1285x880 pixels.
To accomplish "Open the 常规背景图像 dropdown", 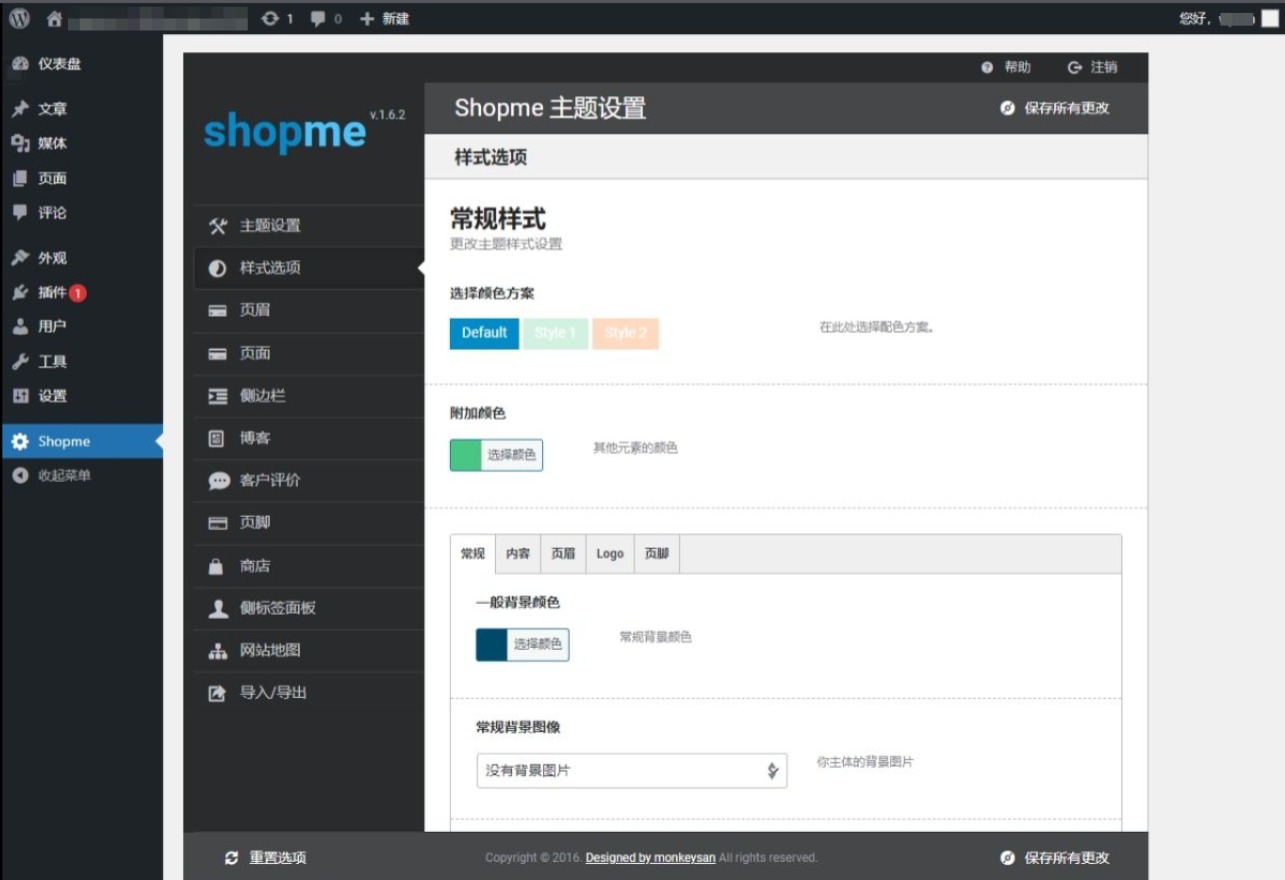I will [632, 771].
